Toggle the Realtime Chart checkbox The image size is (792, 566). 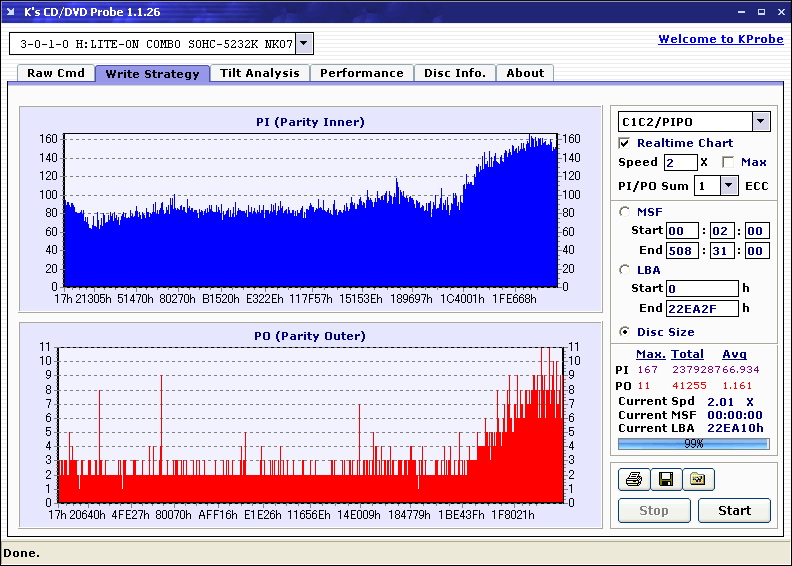tap(625, 143)
